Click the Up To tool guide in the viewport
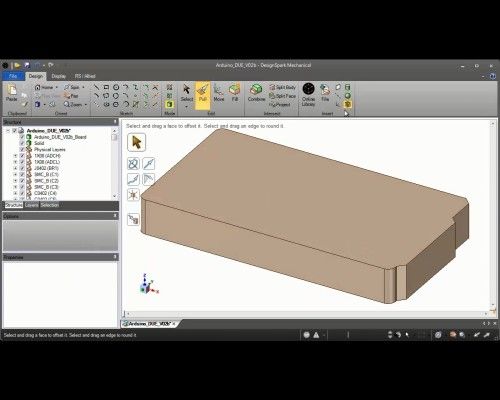The height and width of the screenshot is (400, 500). coord(133,219)
